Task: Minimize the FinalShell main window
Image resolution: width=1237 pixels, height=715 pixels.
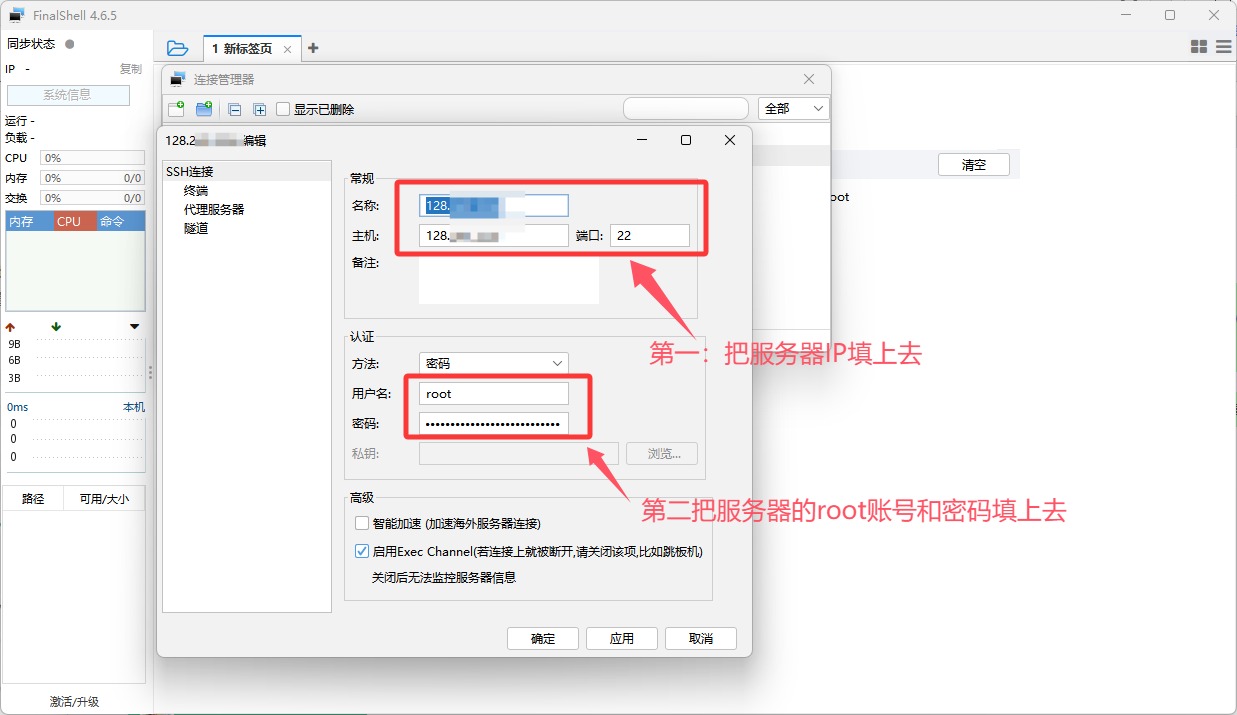Action: coord(1124,15)
